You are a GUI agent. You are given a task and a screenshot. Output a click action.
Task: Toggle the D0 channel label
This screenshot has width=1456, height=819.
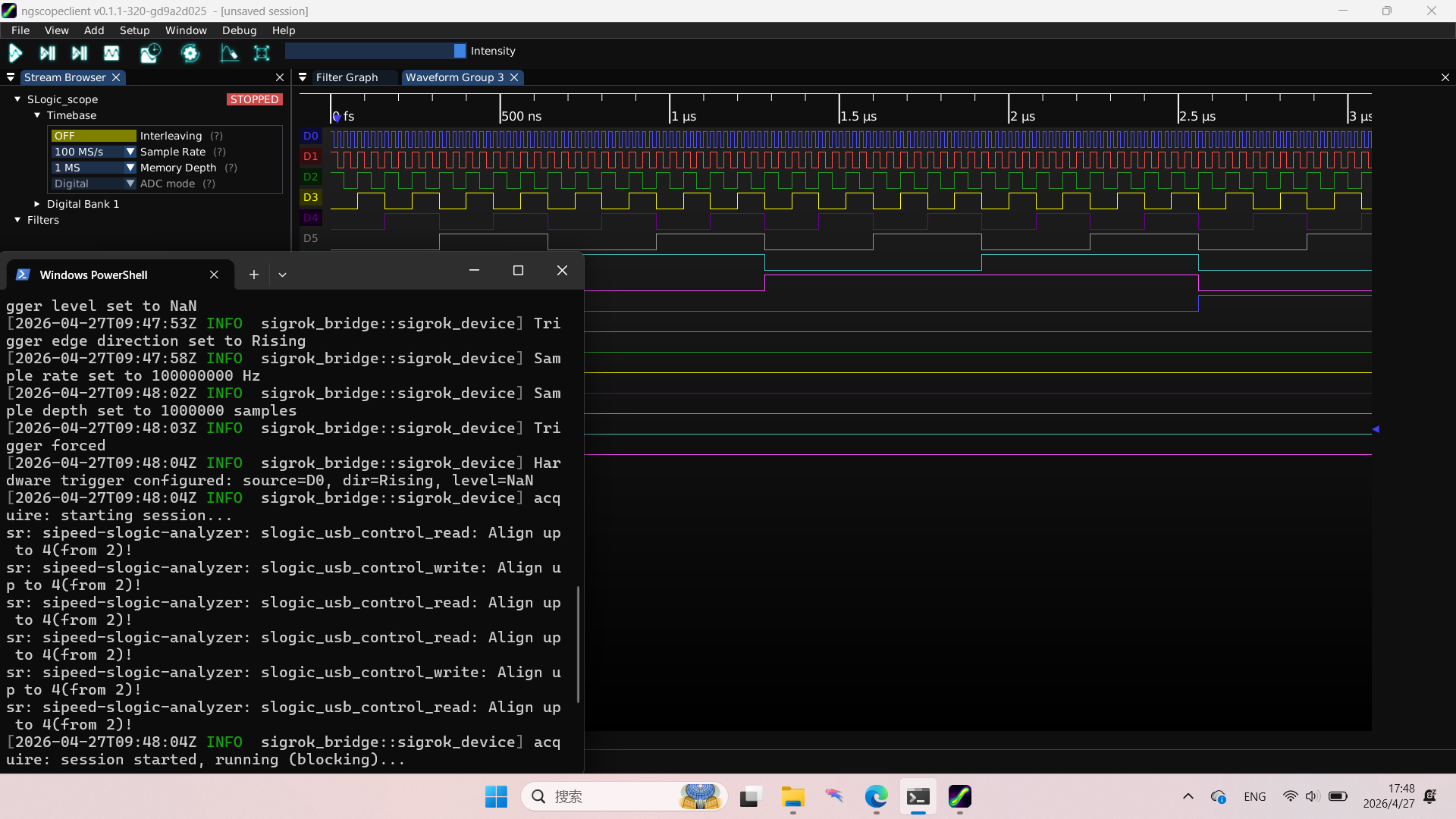pos(310,136)
